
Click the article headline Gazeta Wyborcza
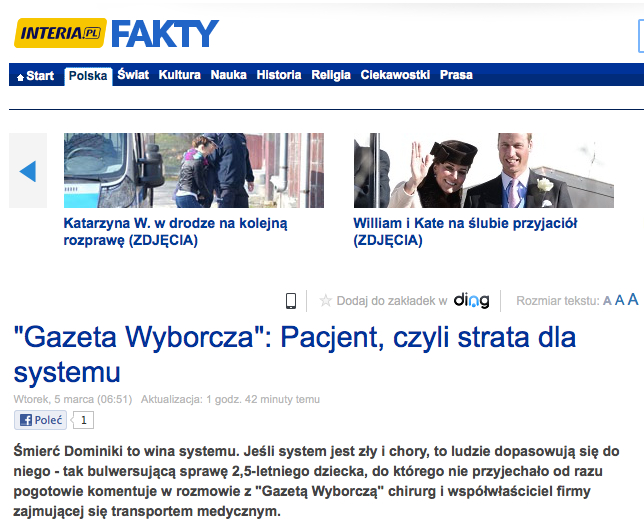point(294,354)
